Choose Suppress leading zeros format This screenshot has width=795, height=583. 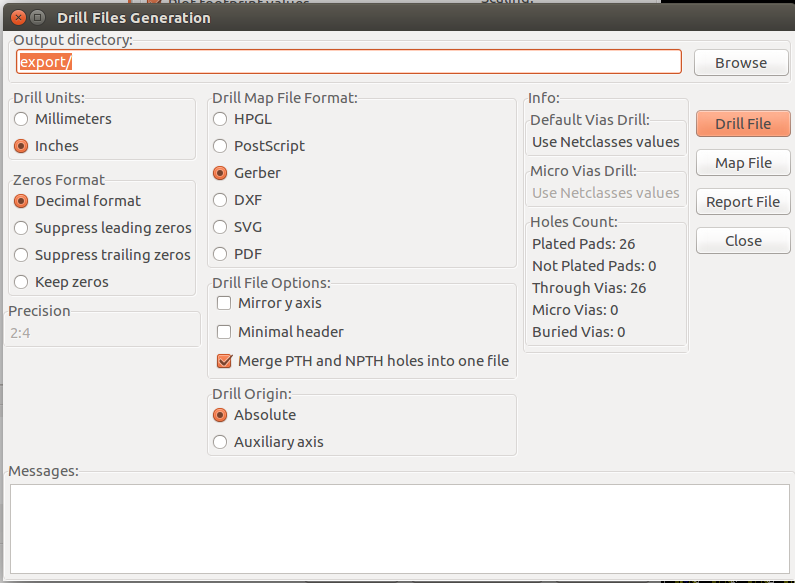21,228
